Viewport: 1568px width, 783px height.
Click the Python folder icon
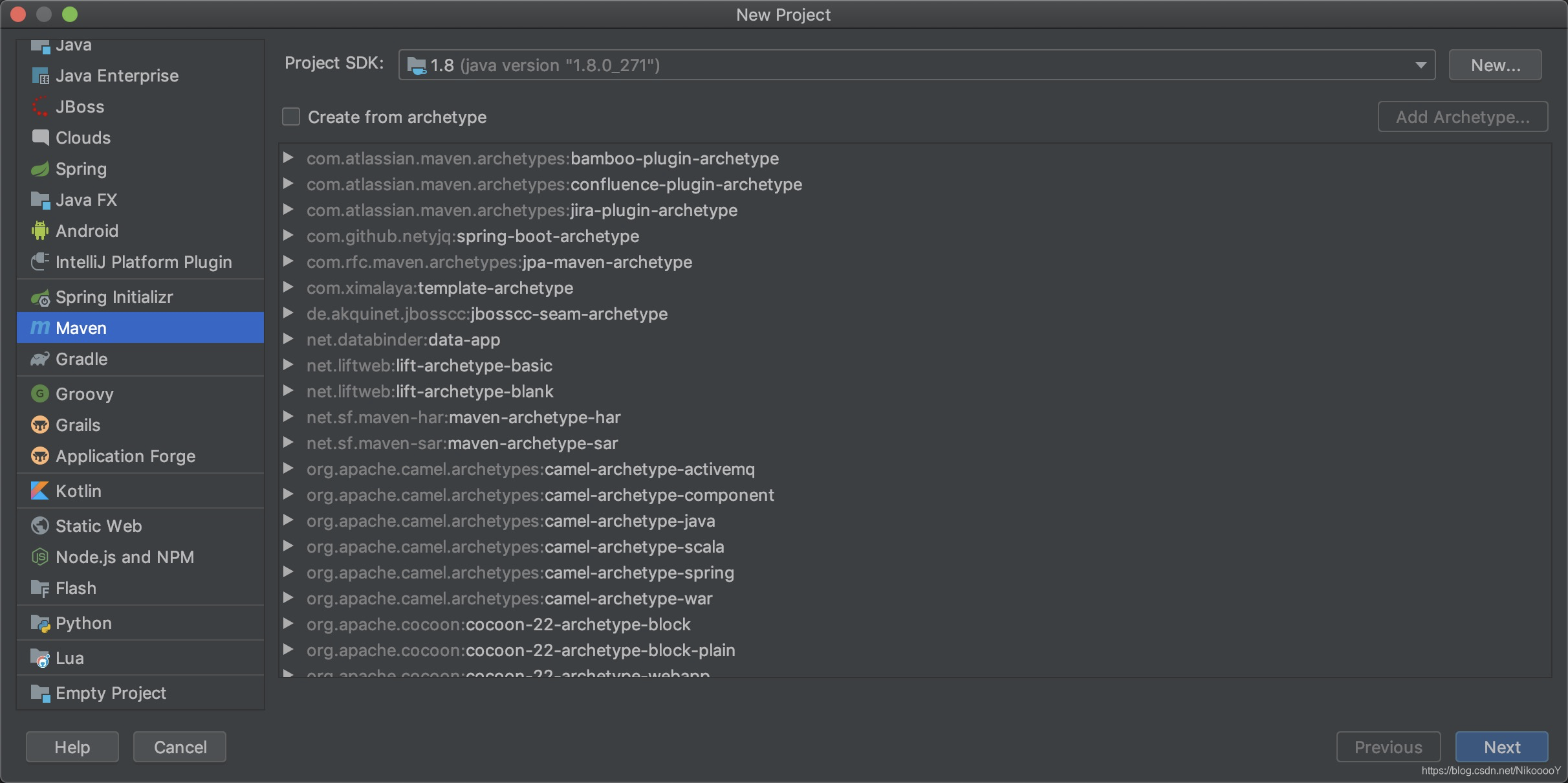pyautogui.click(x=40, y=623)
